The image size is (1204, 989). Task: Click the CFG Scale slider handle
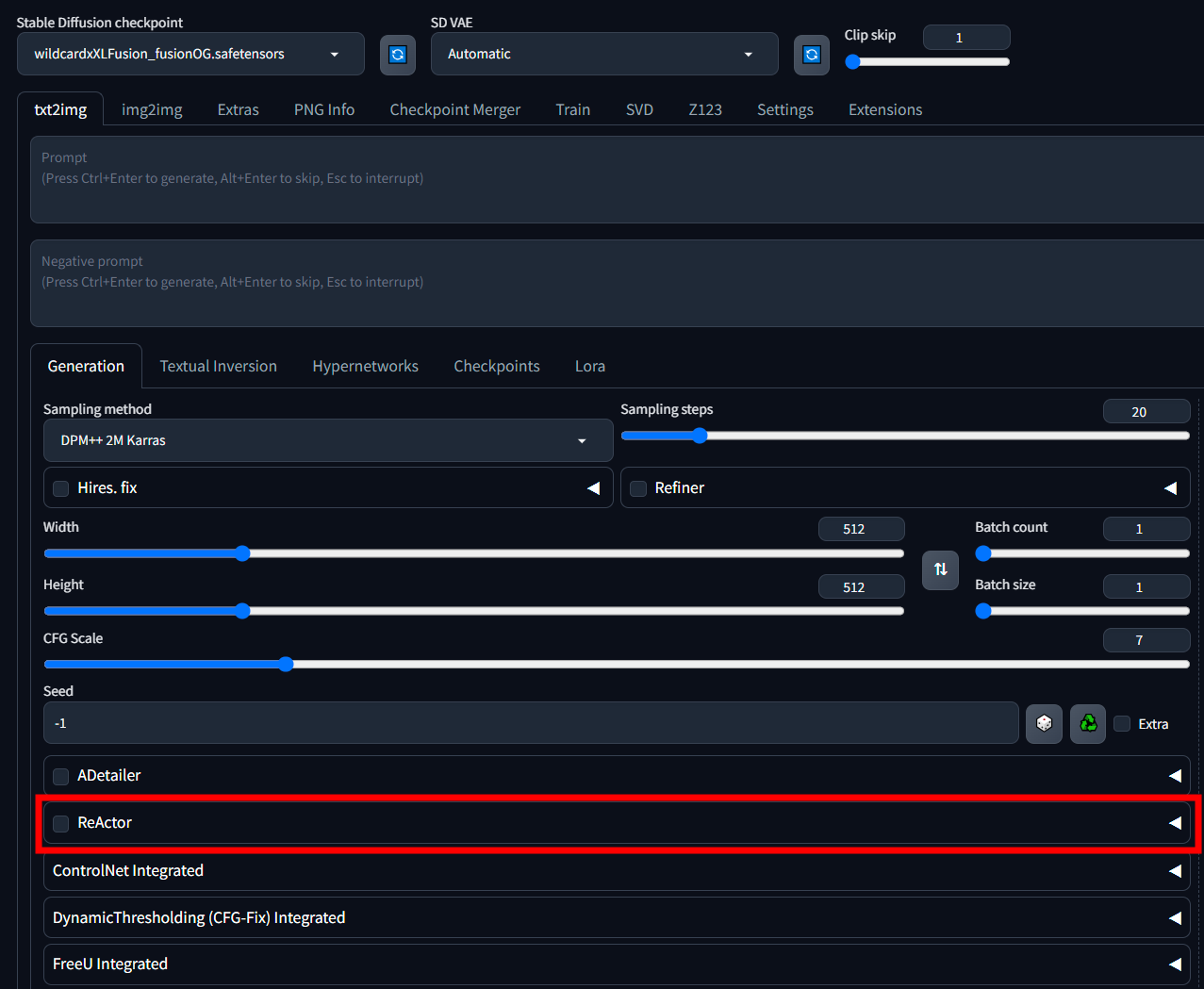pyautogui.click(x=286, y=664)
